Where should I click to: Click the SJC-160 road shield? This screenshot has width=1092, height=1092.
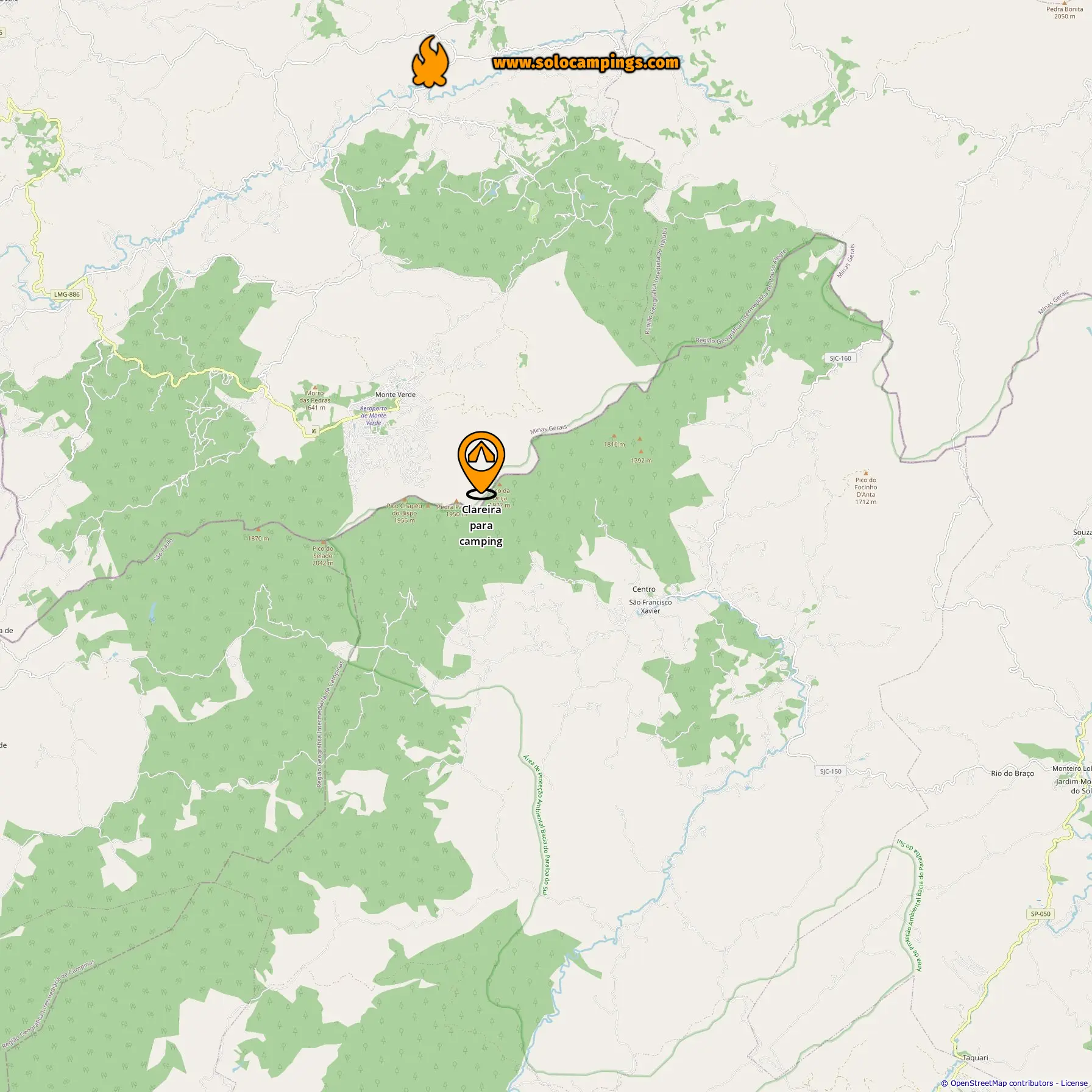[840, 358]
